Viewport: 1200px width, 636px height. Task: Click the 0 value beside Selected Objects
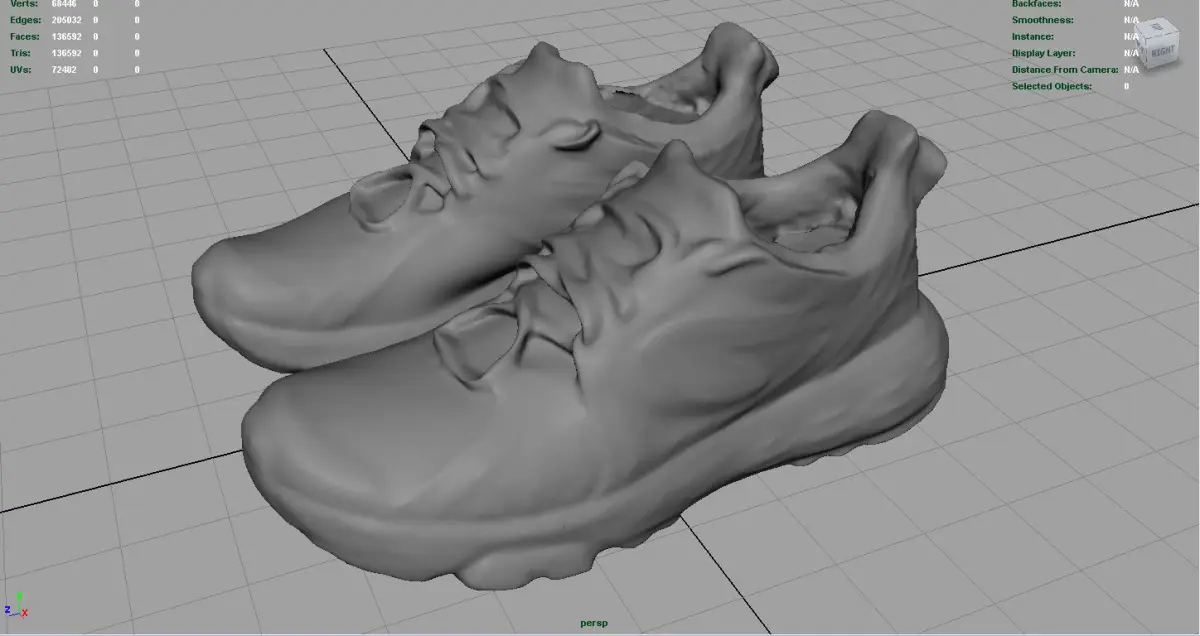click(1126, 86)
